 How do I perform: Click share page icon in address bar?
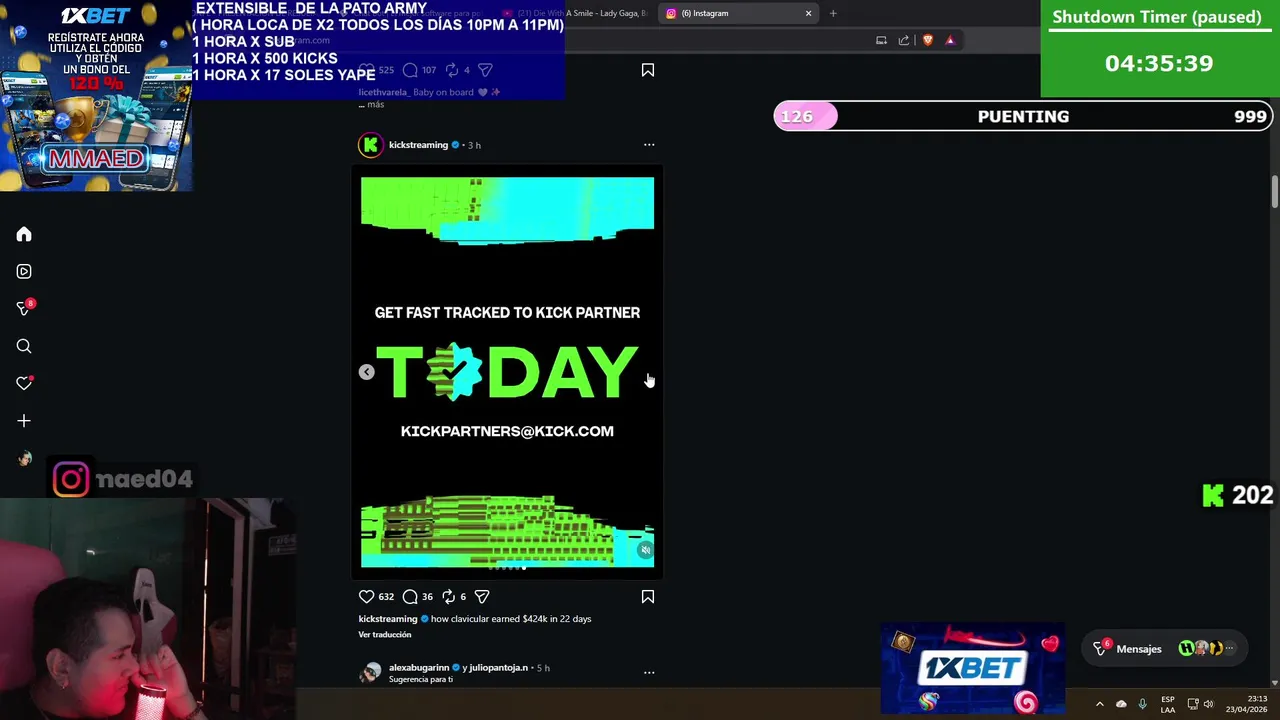coord(904,40)
